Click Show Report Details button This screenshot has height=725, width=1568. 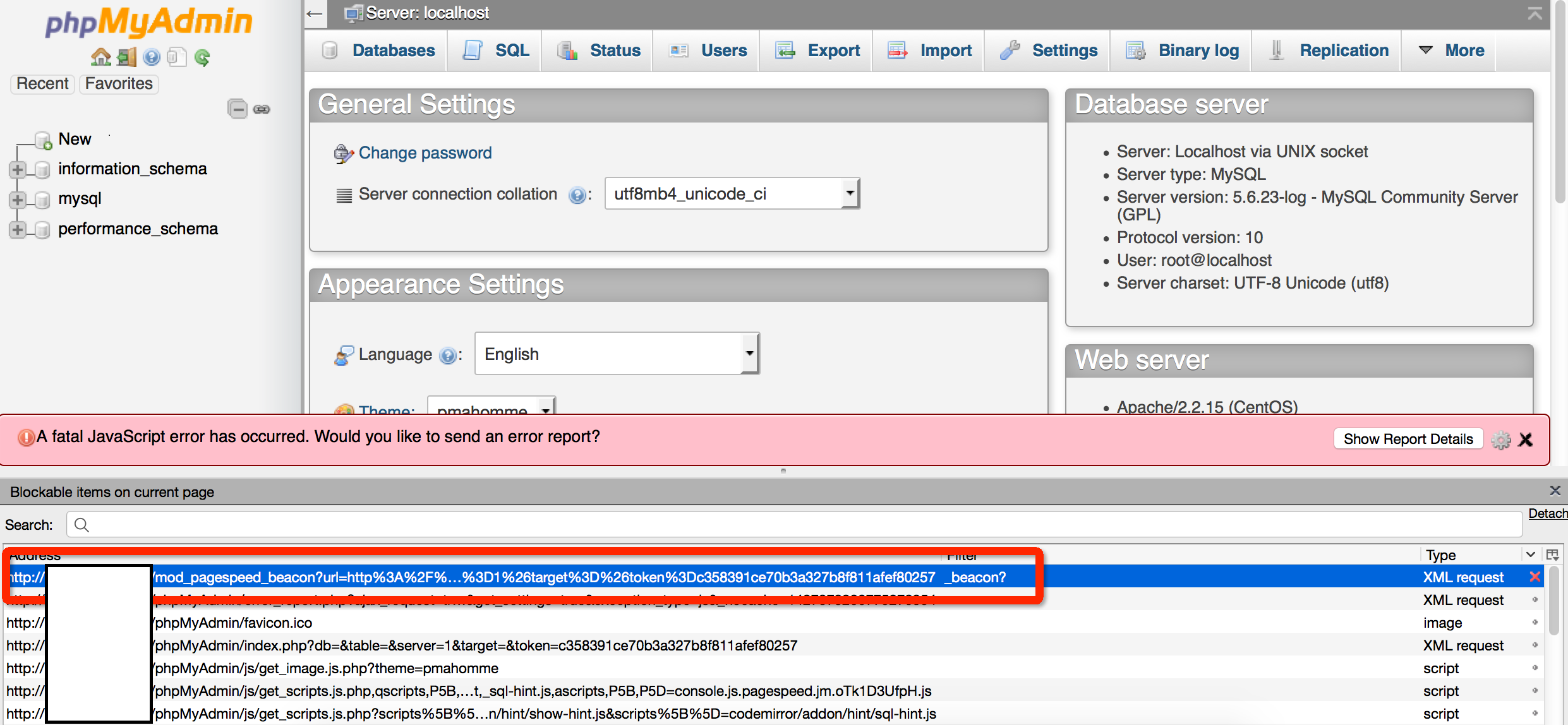[x=1408, y=439]
